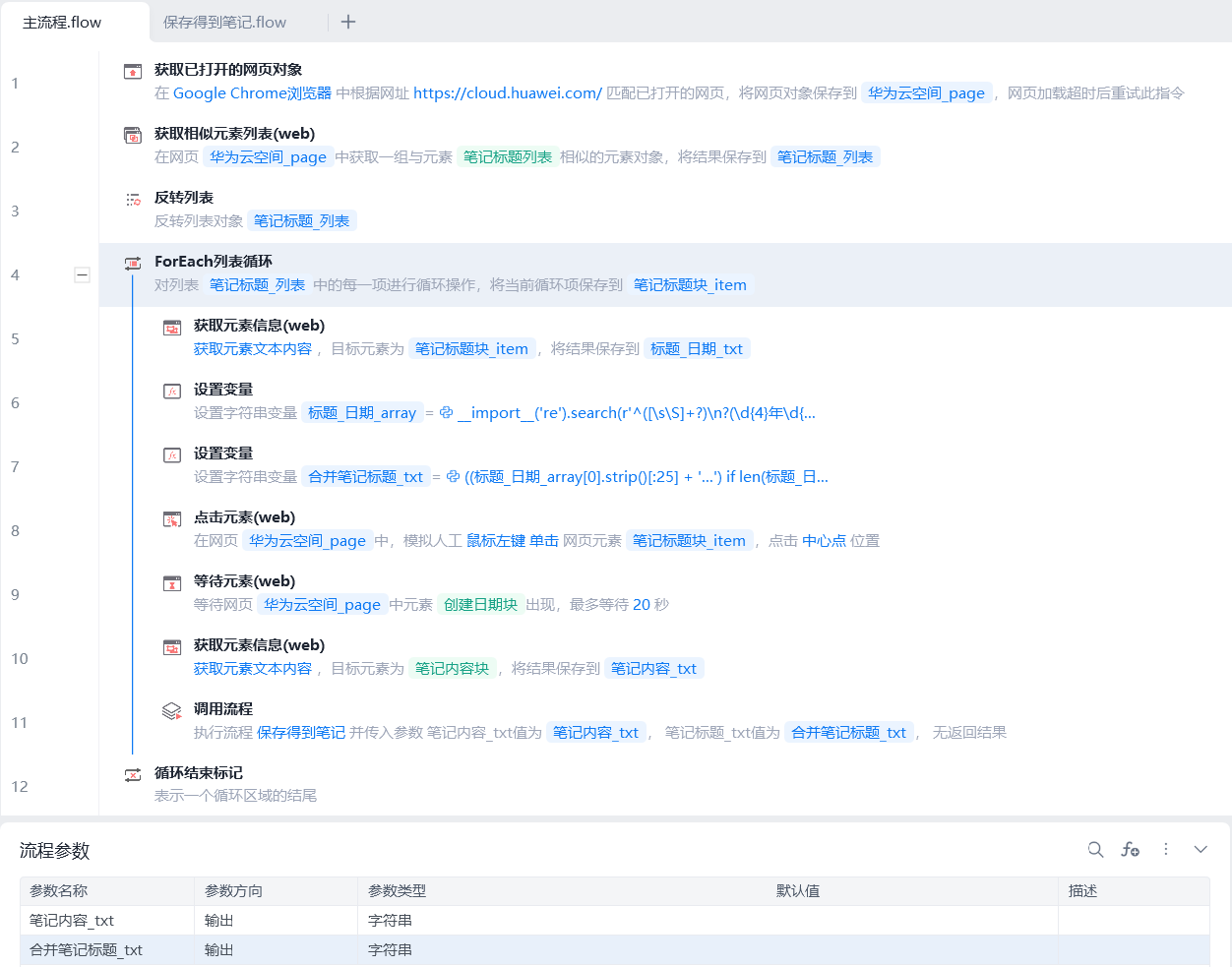Click the Google Chrome浏览器 link in step 1
Screen dimensions: 1232x967
pyautogui.click(x=252, y=92)
